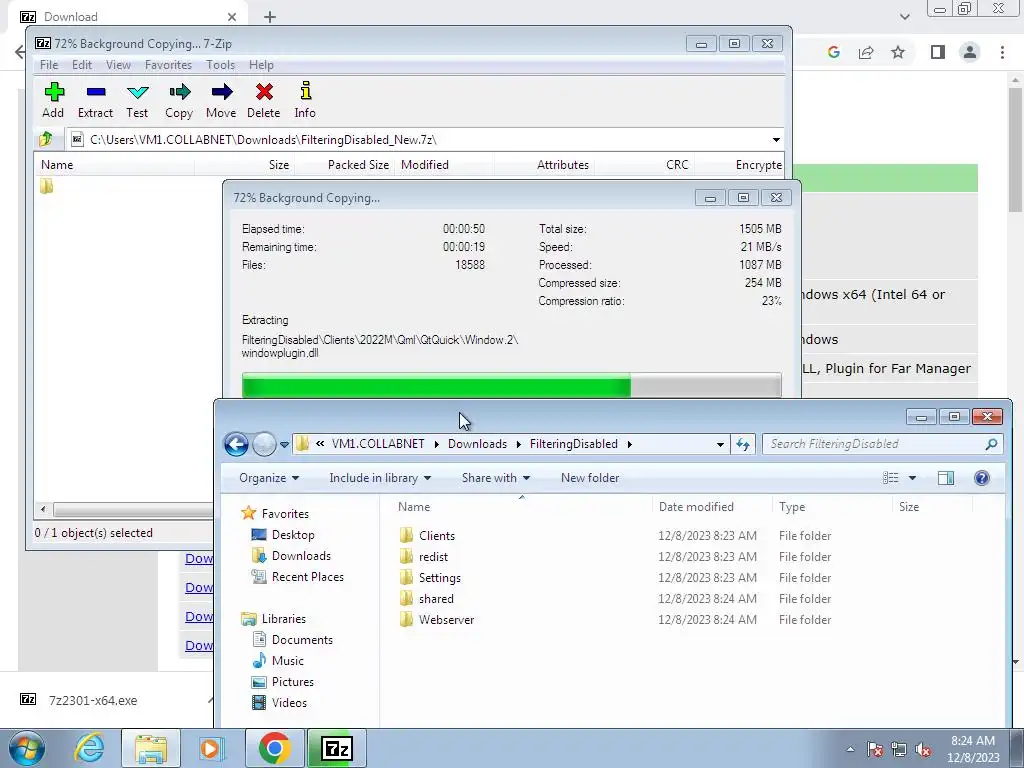Refresh the FilteringDisabled folder view

(743, 444)
